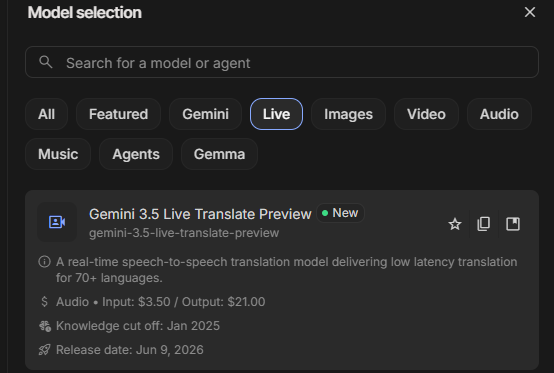Select the Live filter chip

276,114
